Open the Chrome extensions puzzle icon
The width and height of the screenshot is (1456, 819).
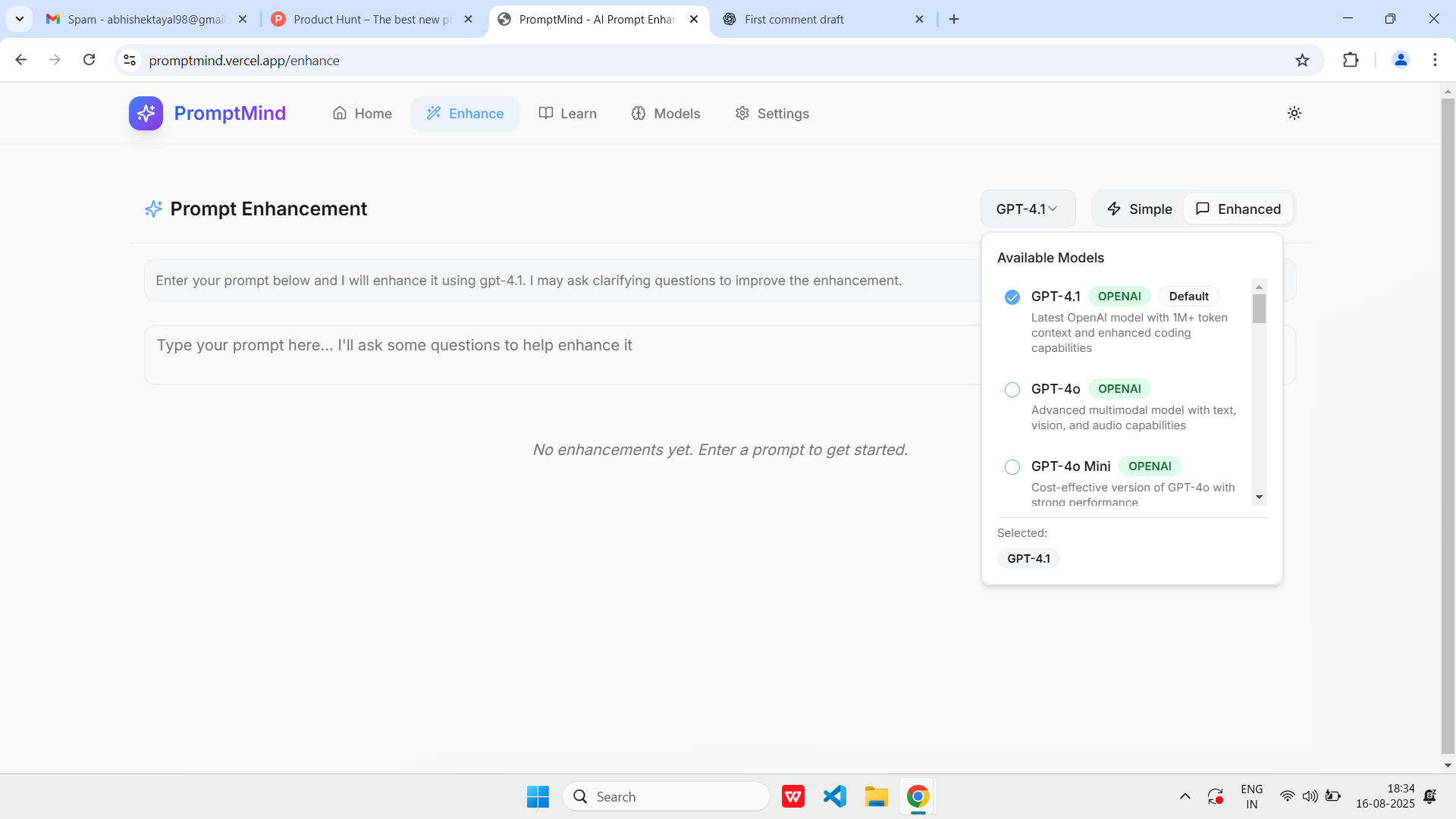[x=1351, y=60]
